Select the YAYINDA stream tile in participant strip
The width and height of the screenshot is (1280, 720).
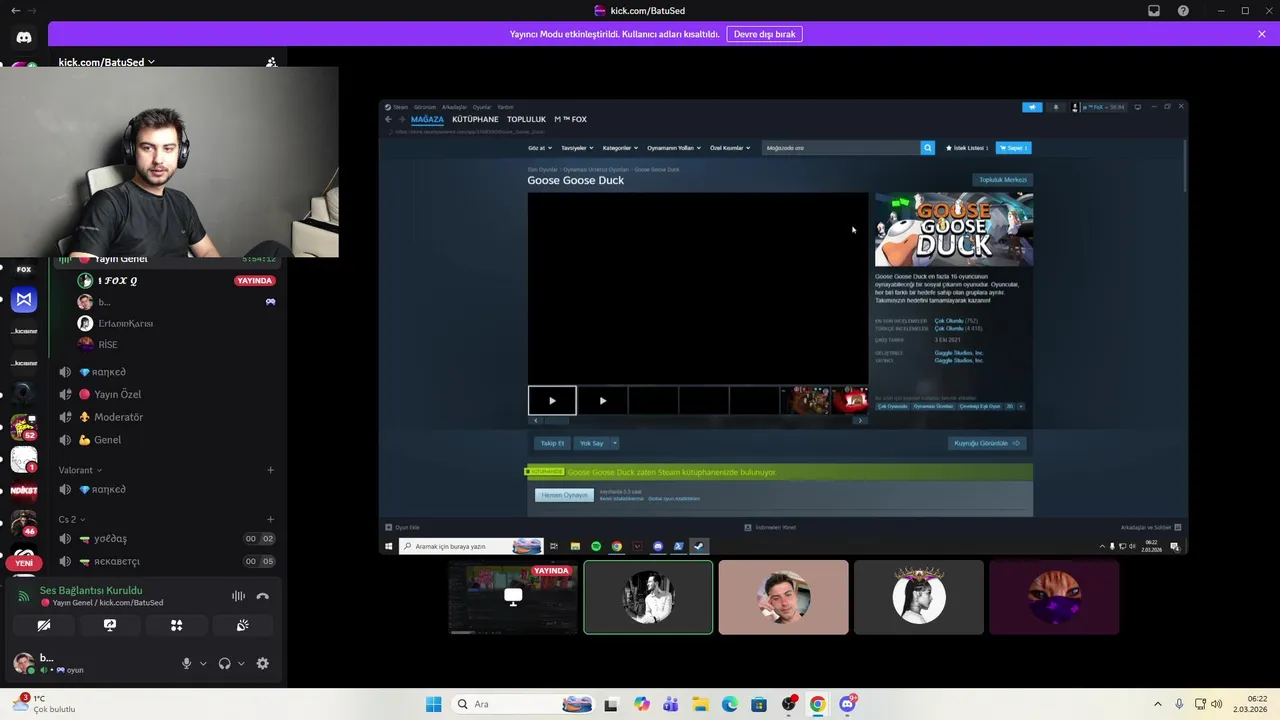point(513,597)
